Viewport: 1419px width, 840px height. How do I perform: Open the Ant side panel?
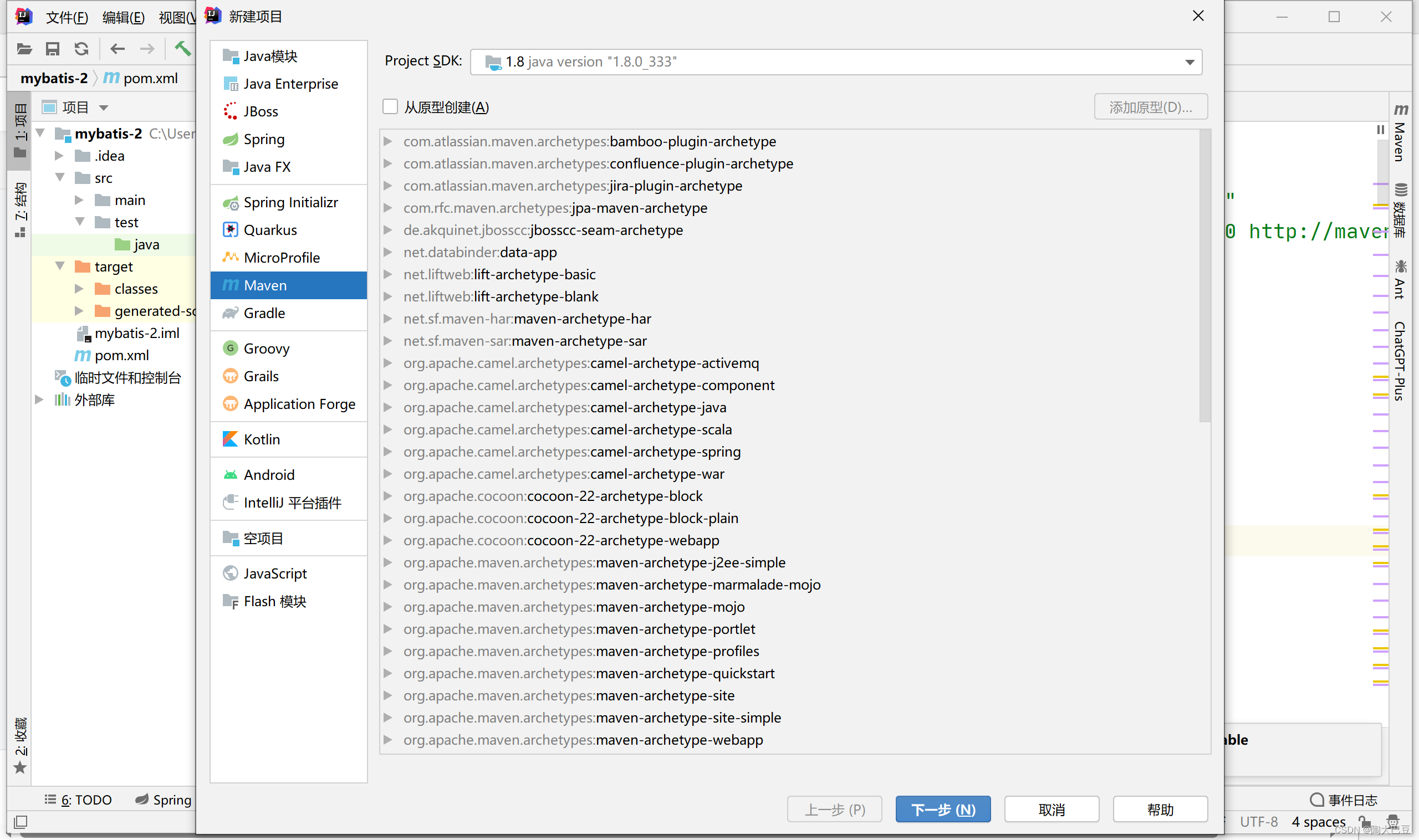pos(1400,280)
